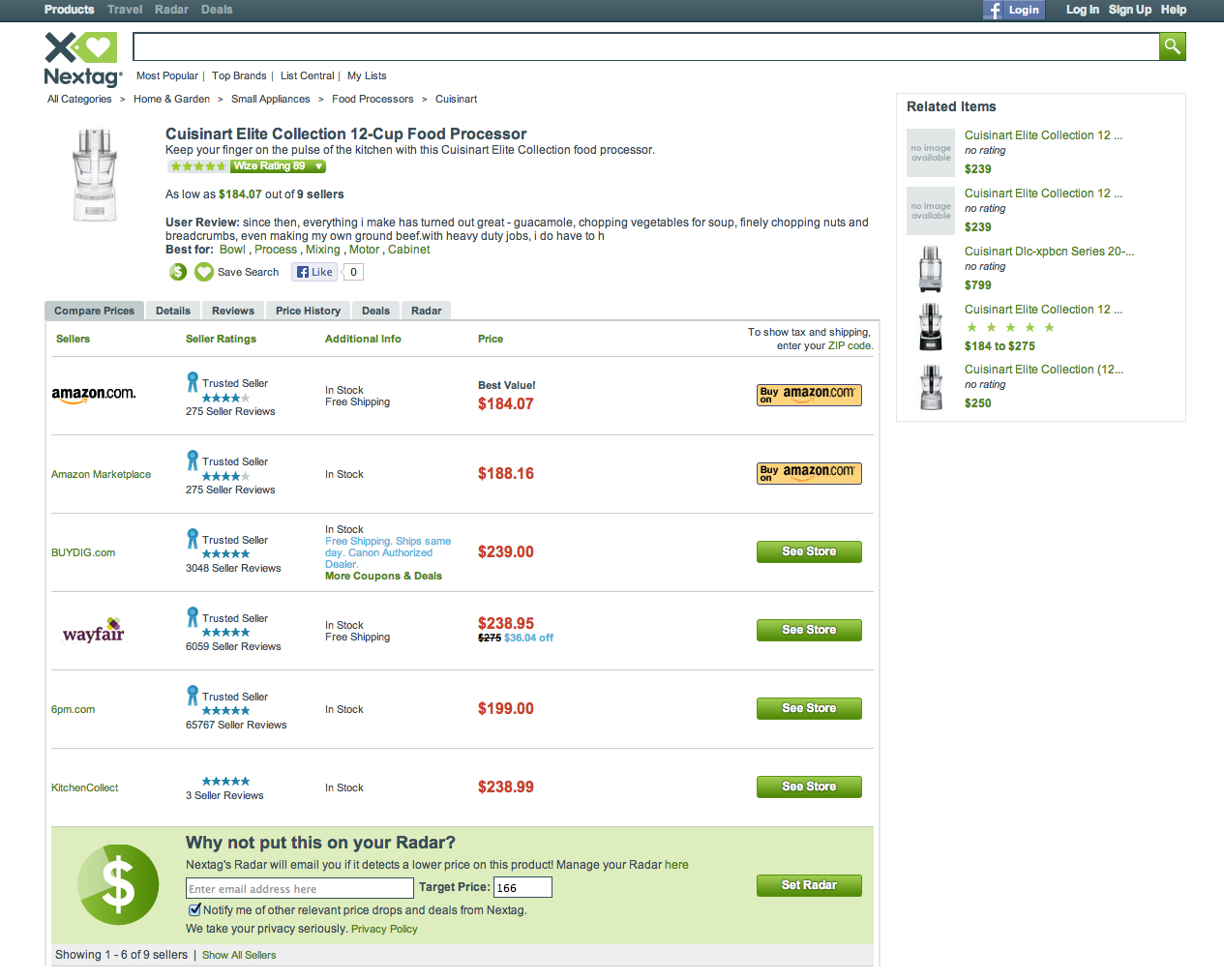
Task: Click See Store for BUYDIG.com
Action: click(x=809, y=551)
